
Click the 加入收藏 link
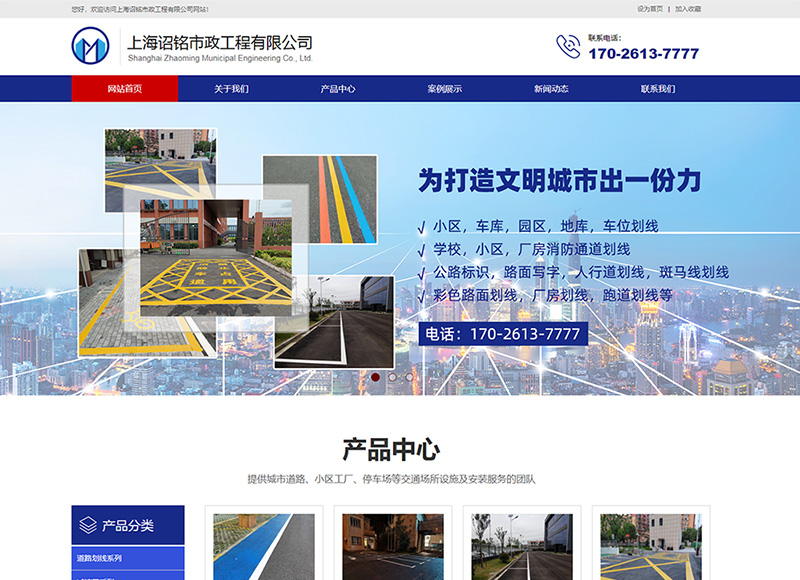pyautogui.click(x=688, y=9)
